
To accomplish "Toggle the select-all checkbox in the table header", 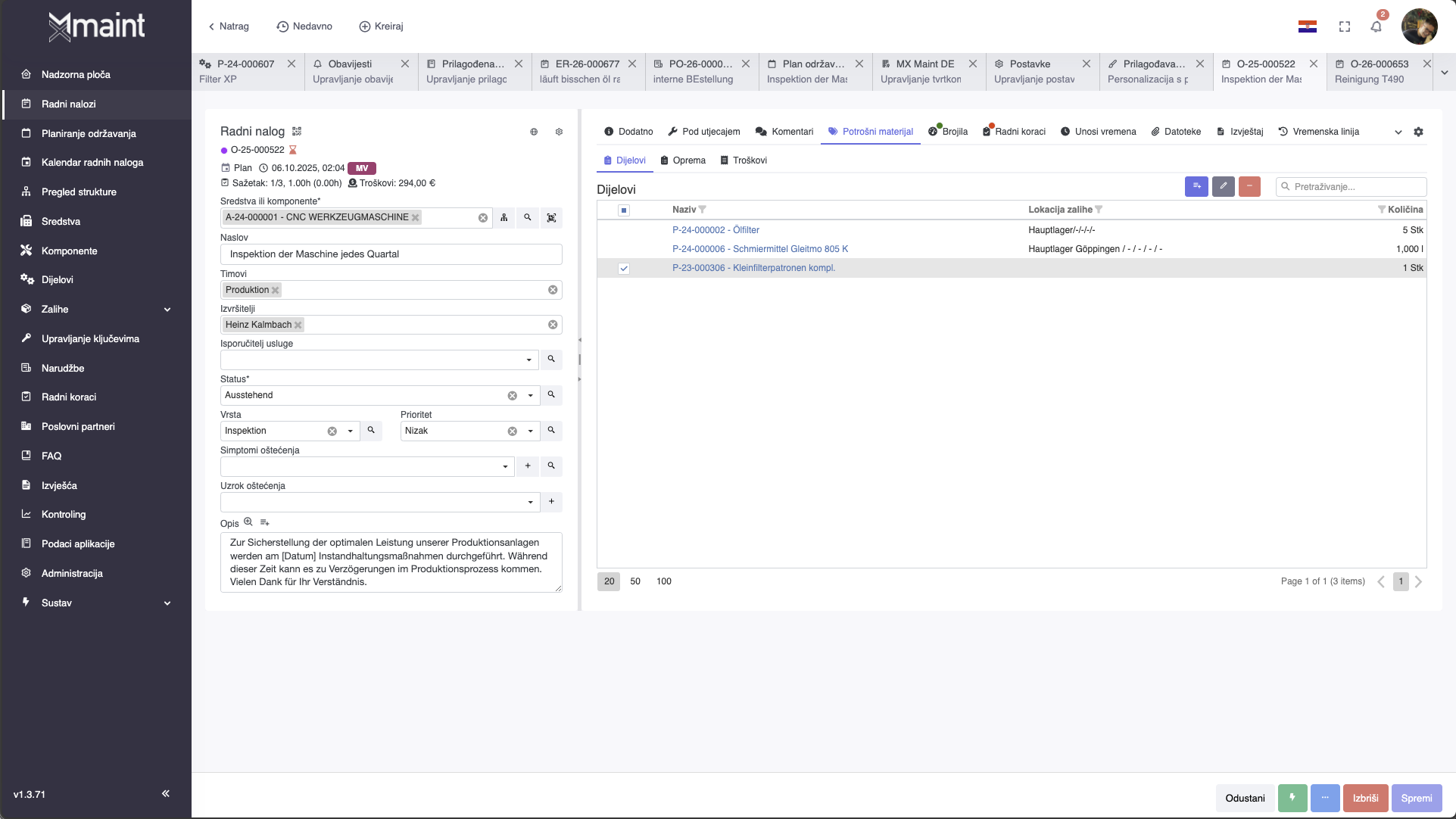I will pos(624,210).
